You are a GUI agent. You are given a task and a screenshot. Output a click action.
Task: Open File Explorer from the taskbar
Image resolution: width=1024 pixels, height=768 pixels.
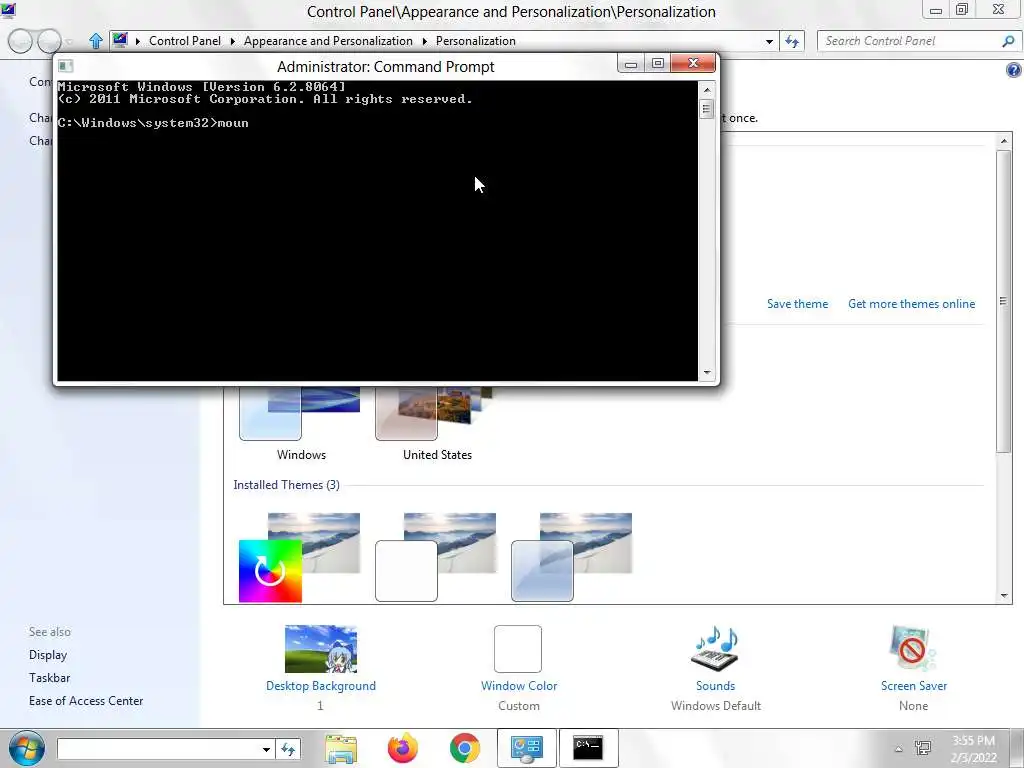[x=341, y=748]
